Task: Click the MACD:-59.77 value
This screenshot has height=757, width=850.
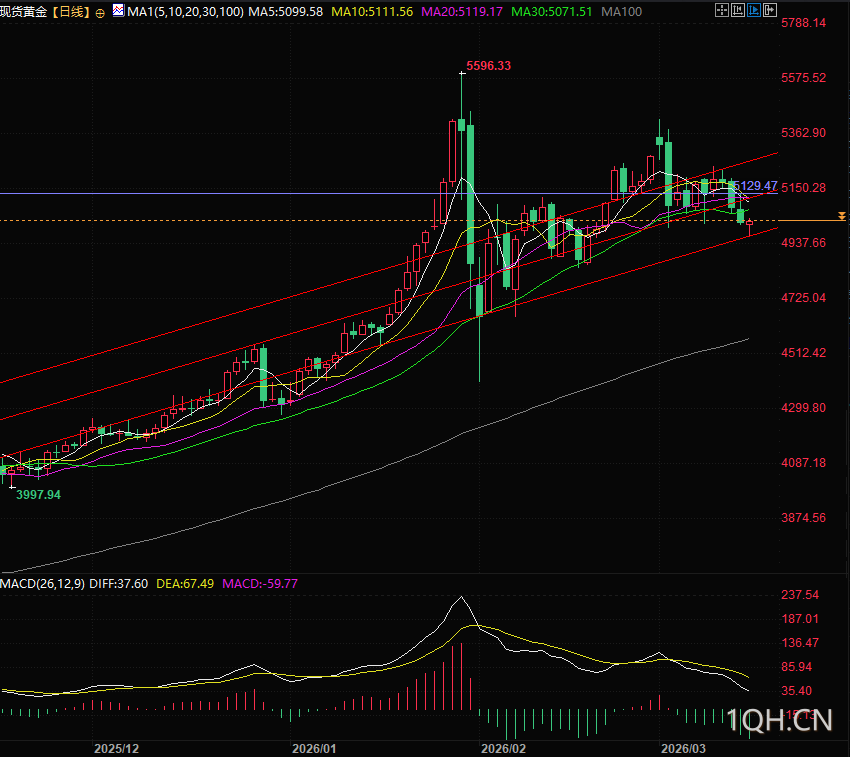Action: click(x=260, y=584)
